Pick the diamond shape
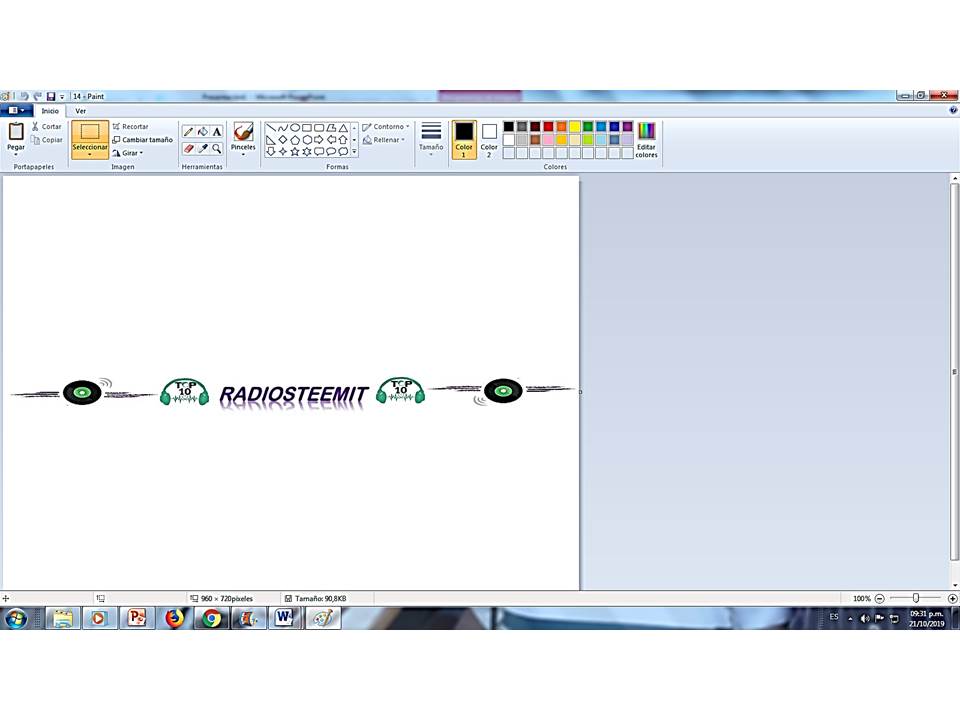Image resolution: width=960 pixels, height=720 pixels. pos(282,140)
